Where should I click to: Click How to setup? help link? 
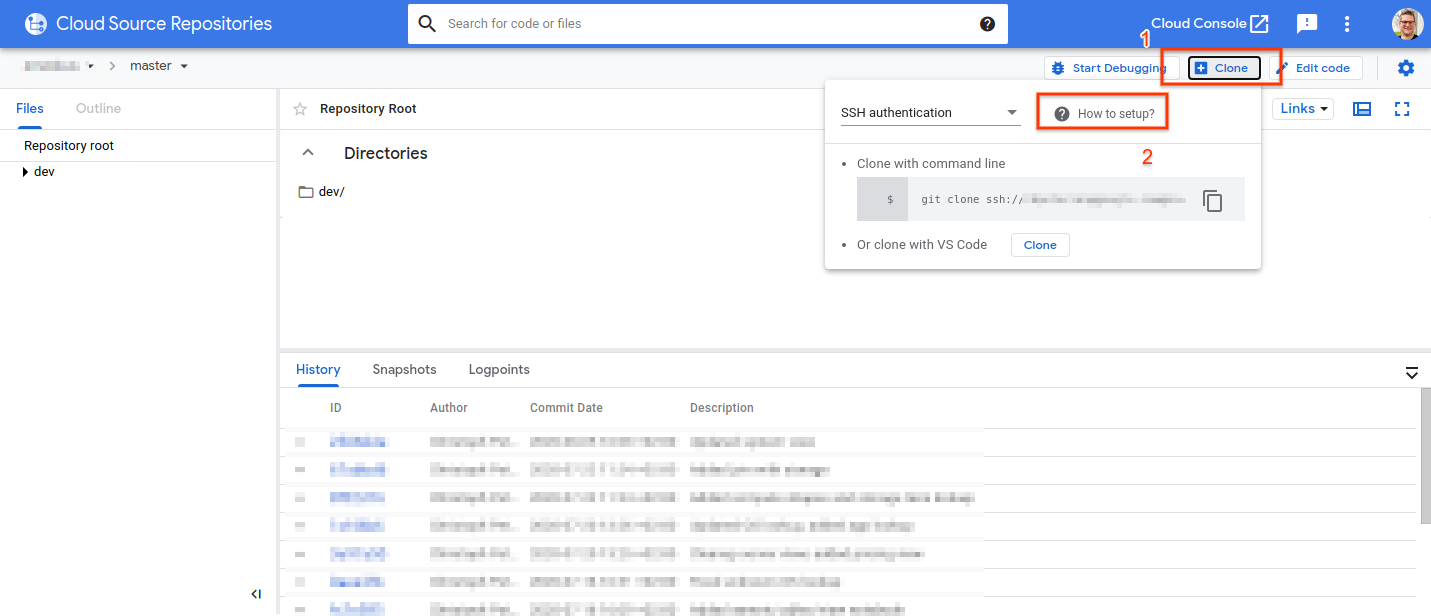pyautogui.click(x=1104, y=114)
